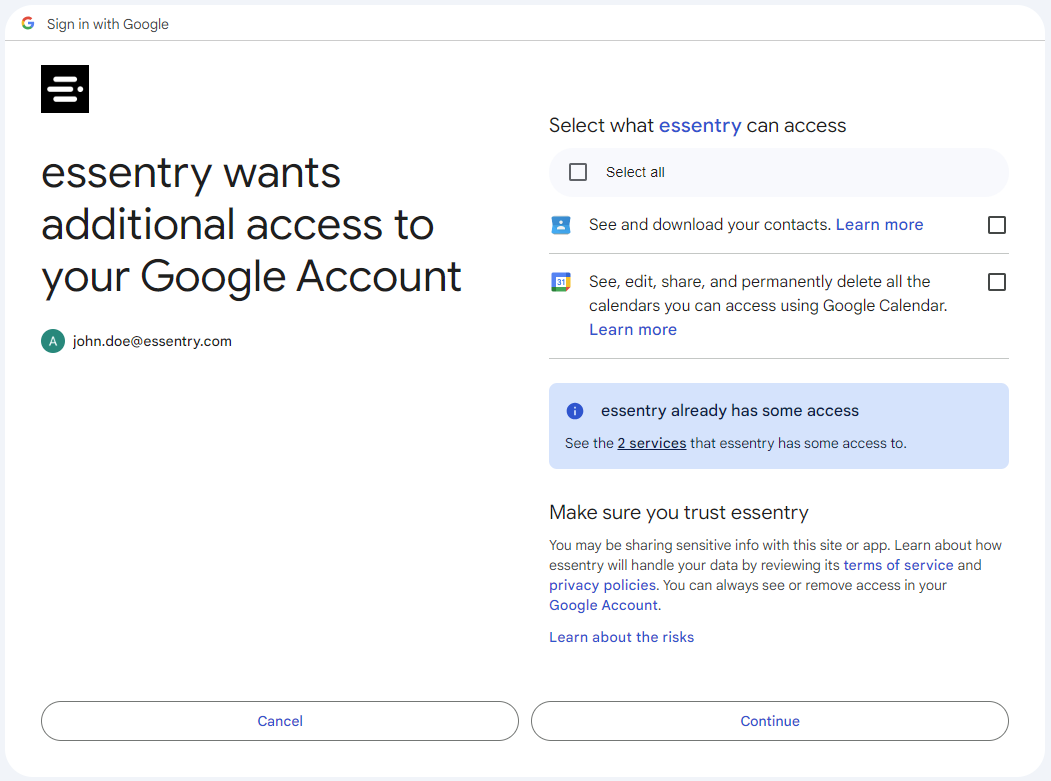Click the essentry app logo
The width and height of the screenshot is (1051, 781).
(65, 89)
